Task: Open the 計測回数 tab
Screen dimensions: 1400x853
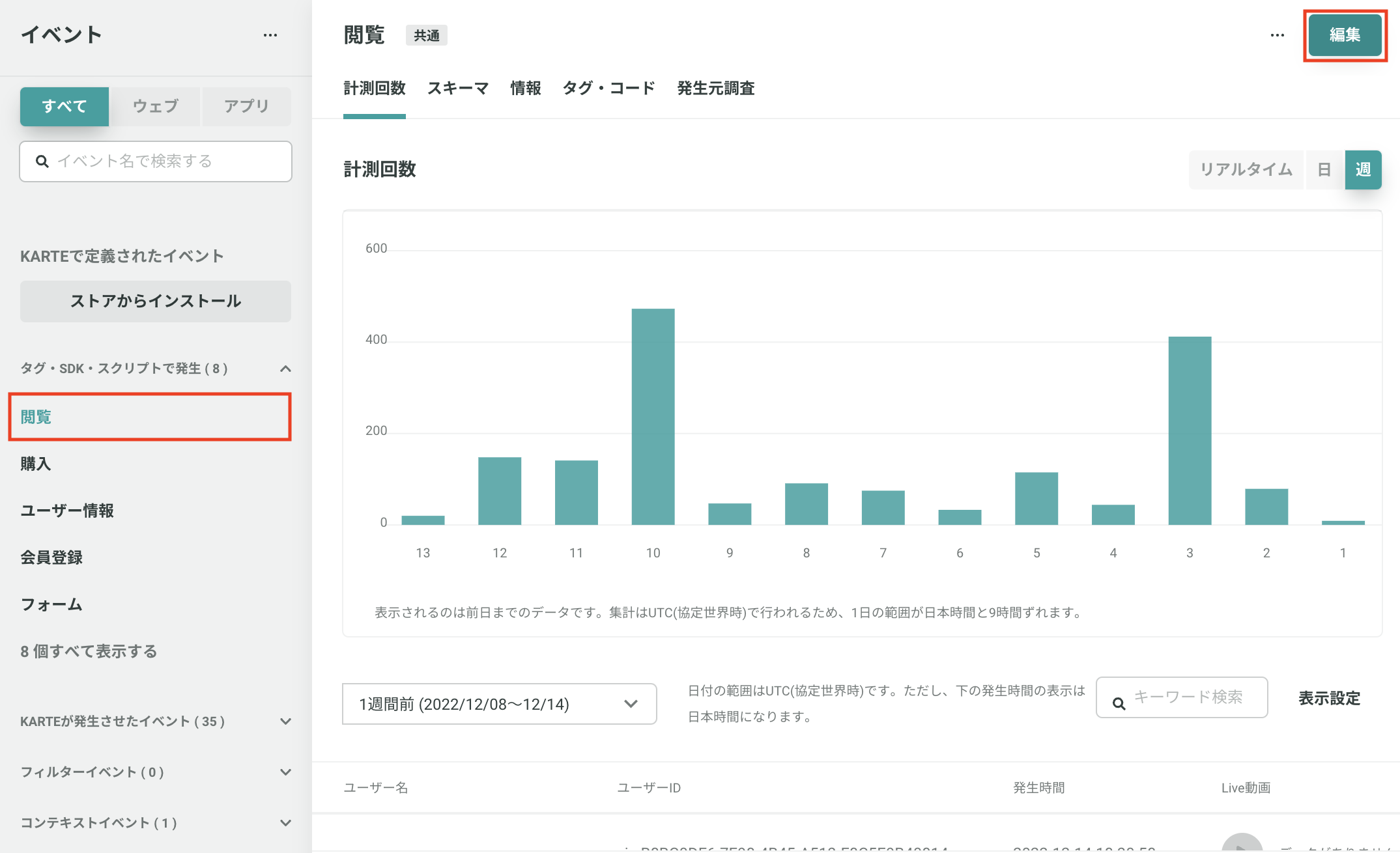Action: click(375, 89)
